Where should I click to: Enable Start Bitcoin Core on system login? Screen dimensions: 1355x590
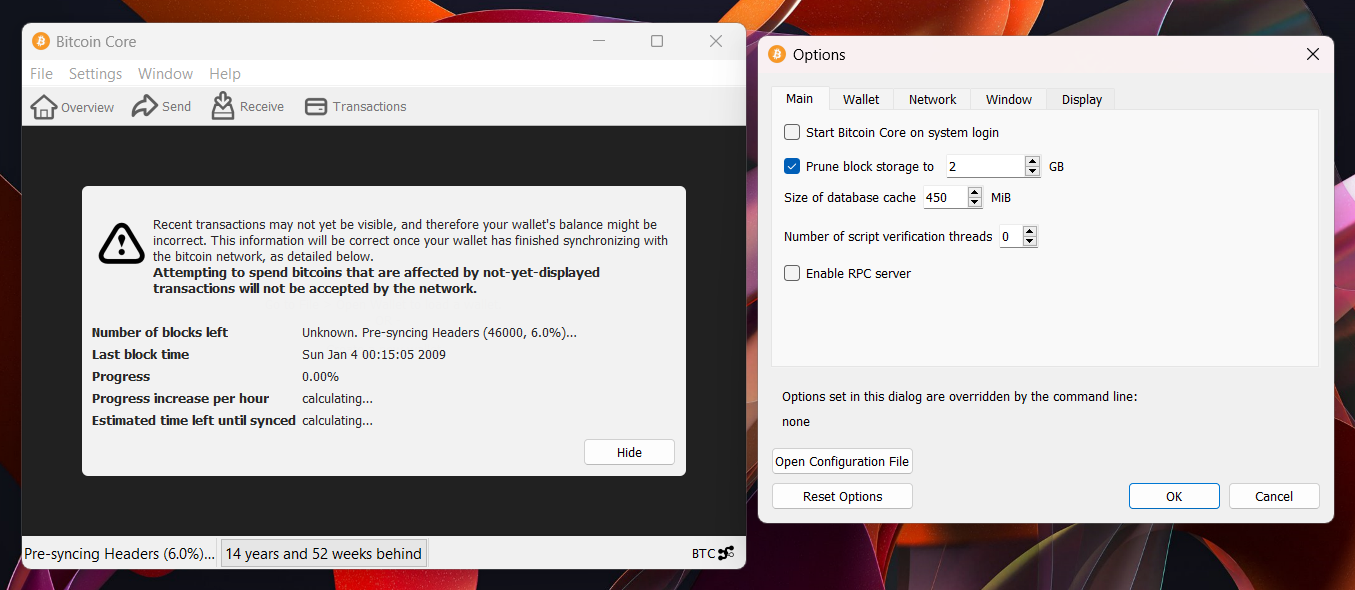click(792, 132)
